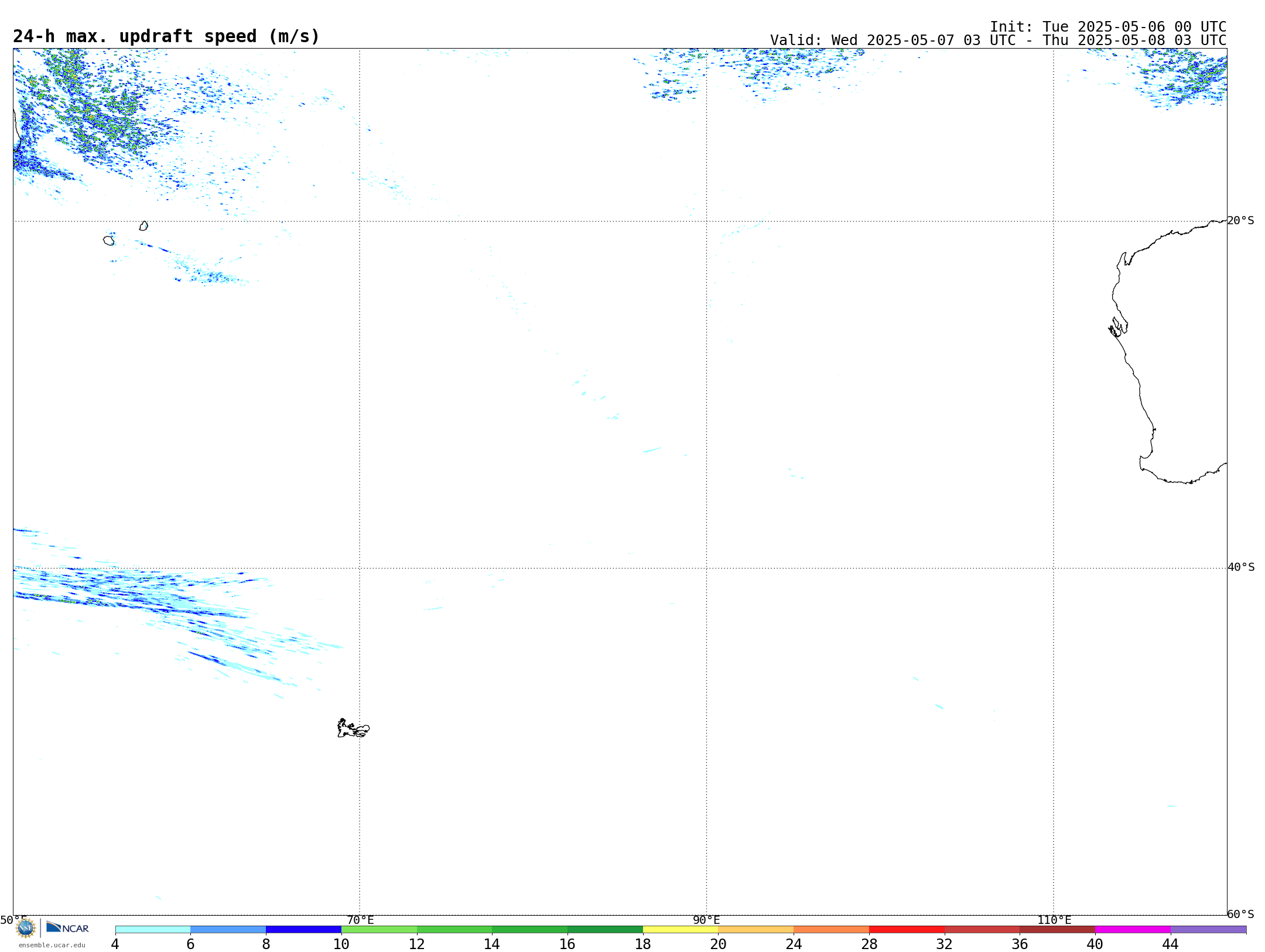Click Shark Bay on the Australian coast
This screenshot has height=952, width=1265.
(1118, 327)
